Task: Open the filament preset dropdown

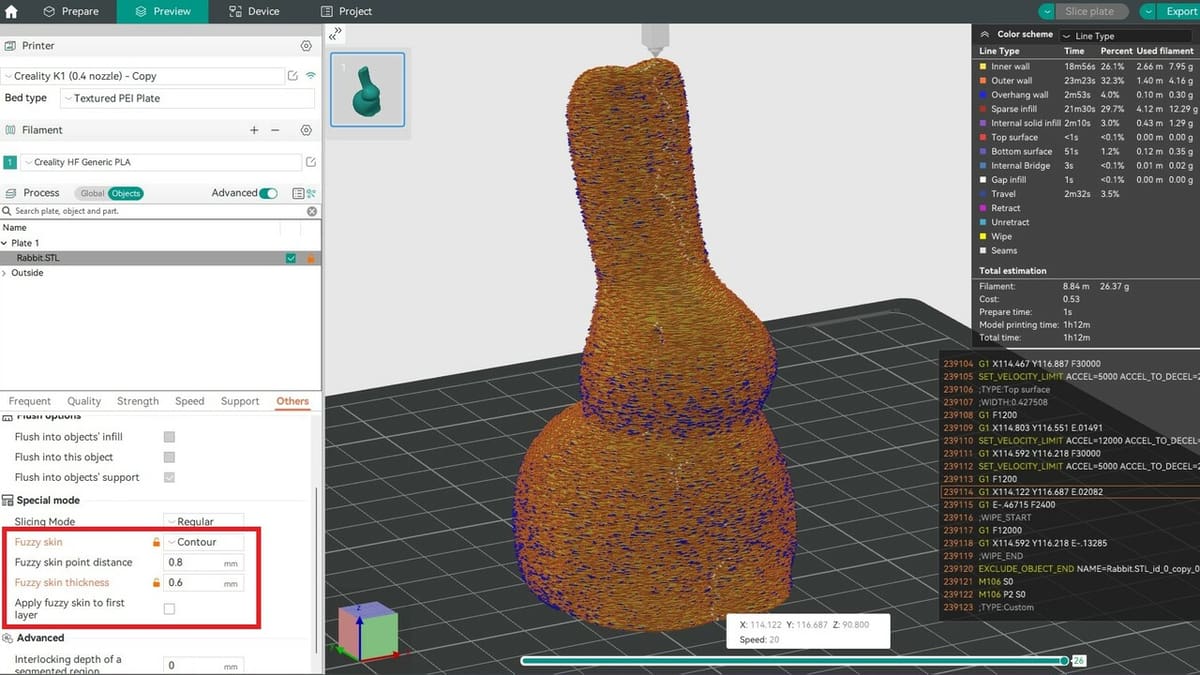Action: click(x=161, y=162)
